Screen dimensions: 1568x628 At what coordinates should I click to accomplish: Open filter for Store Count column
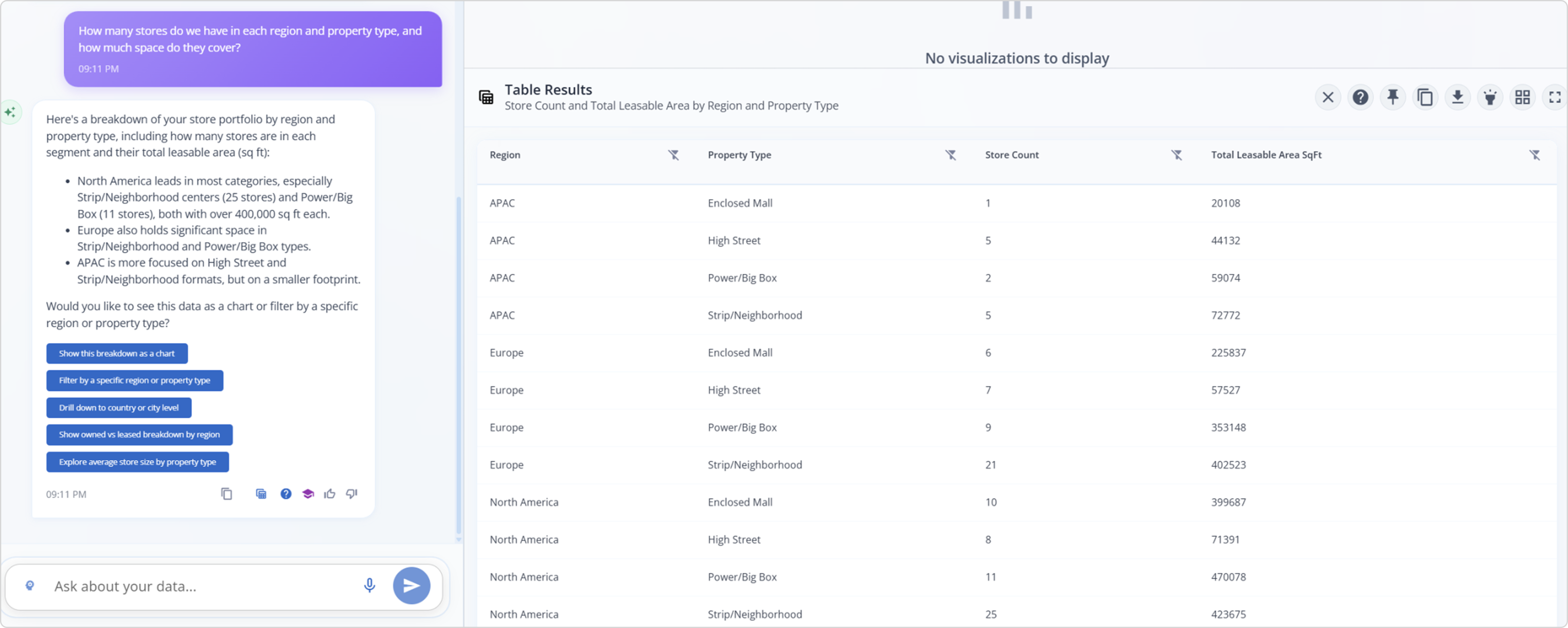tap(1177, 155)
